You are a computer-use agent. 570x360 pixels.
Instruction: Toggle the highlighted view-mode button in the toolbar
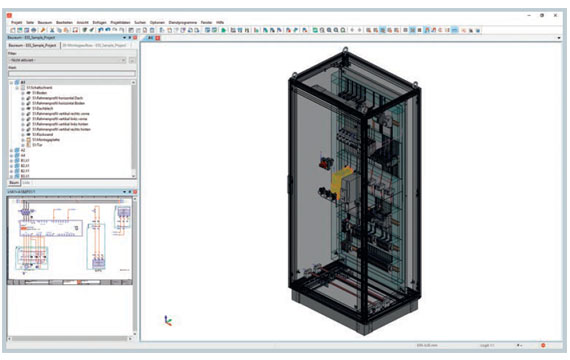click(382, 30)
